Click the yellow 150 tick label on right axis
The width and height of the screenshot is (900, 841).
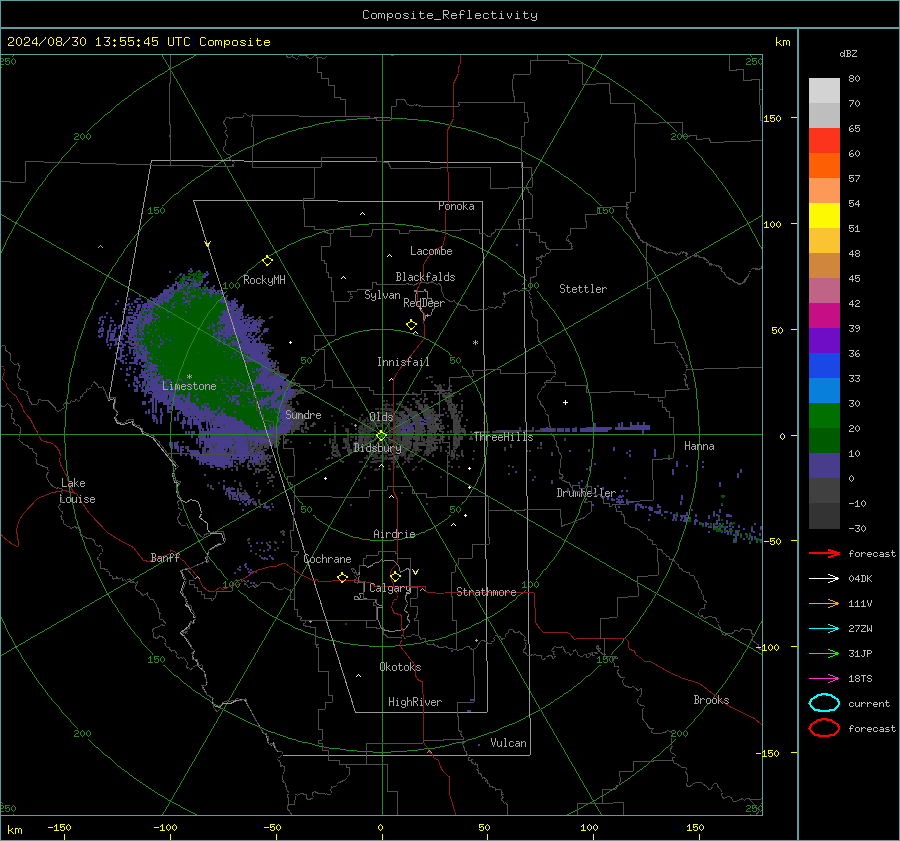[x=773, y=118]
